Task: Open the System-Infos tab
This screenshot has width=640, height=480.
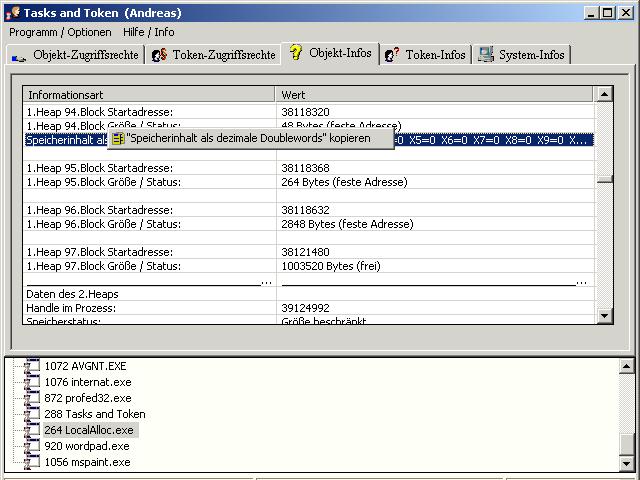Action: 522,55
